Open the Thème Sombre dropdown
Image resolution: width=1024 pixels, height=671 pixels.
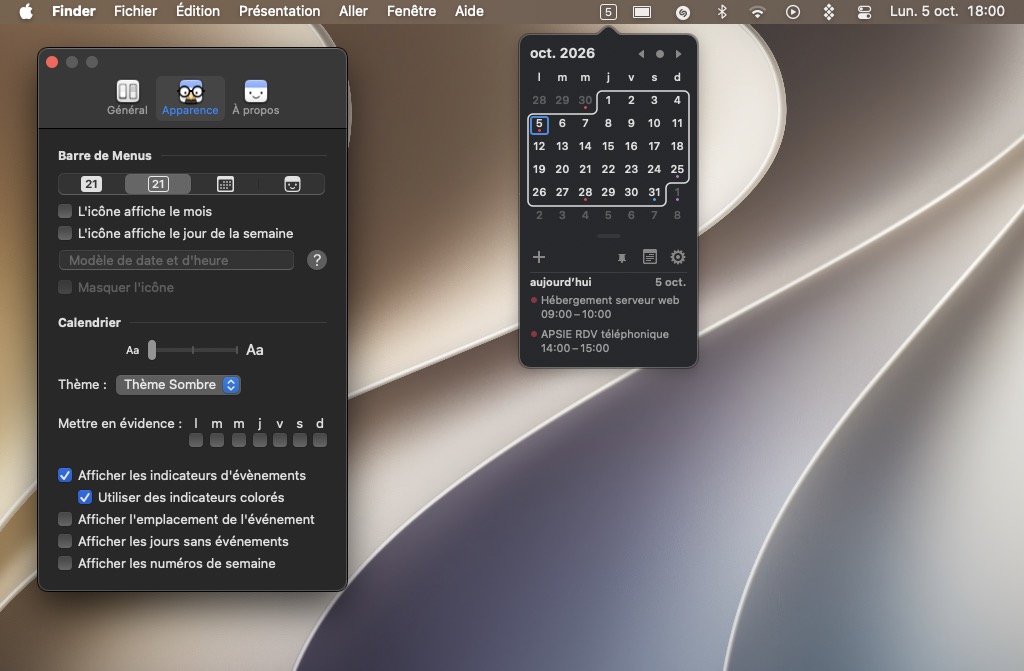click(x=178, y=385)
